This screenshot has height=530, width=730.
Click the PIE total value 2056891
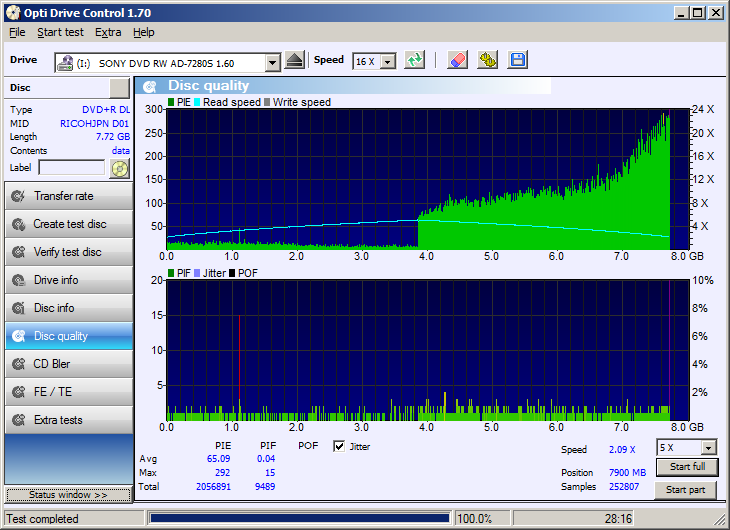coord(213,487)
